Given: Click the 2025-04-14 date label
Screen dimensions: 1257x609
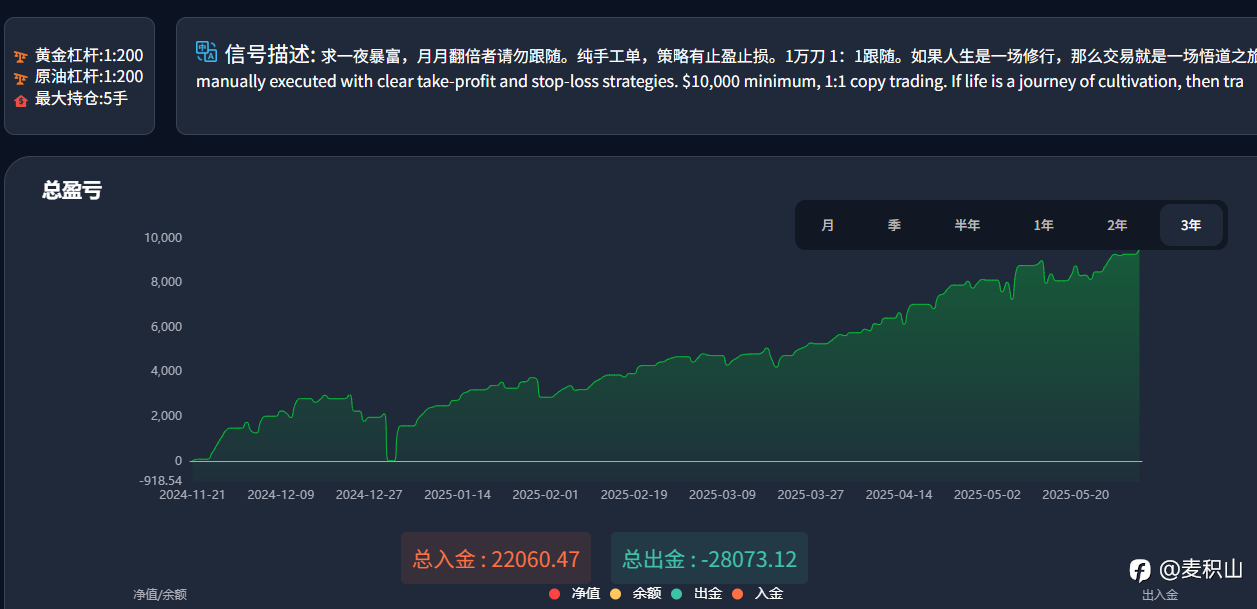Looking at the screenshot, I should click(899, 495).
